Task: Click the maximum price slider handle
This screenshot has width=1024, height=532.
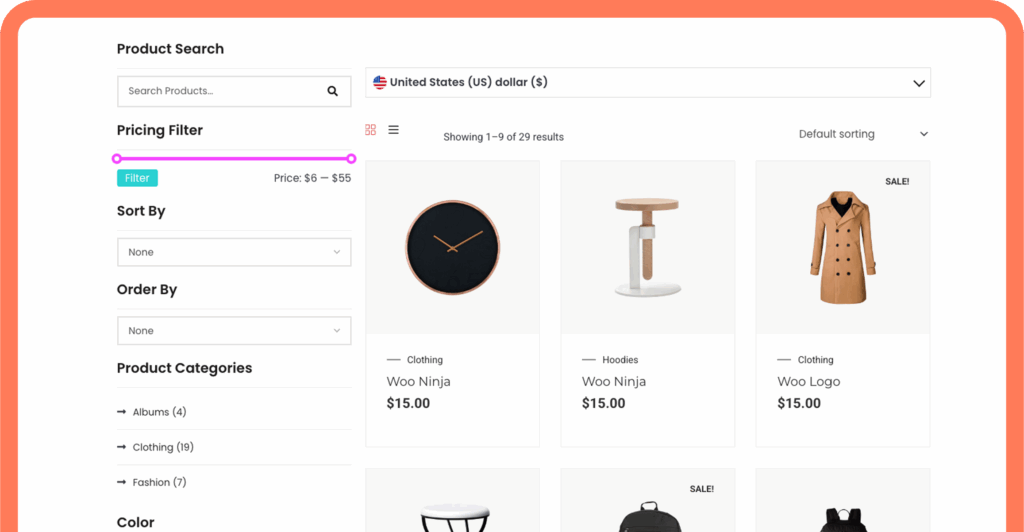Action: click(351, 158)
